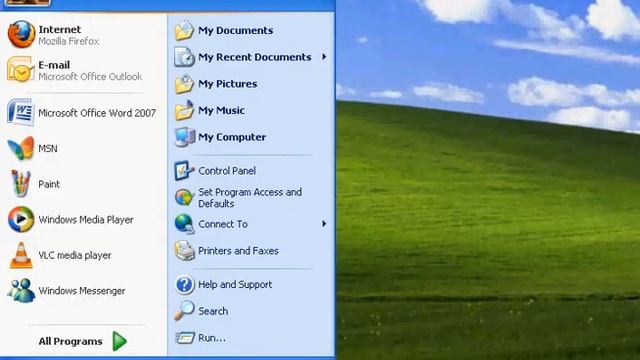Click the My Music folder icon
Image resolution: width=640 pixels, height=360 pixels.
point(184,110)
